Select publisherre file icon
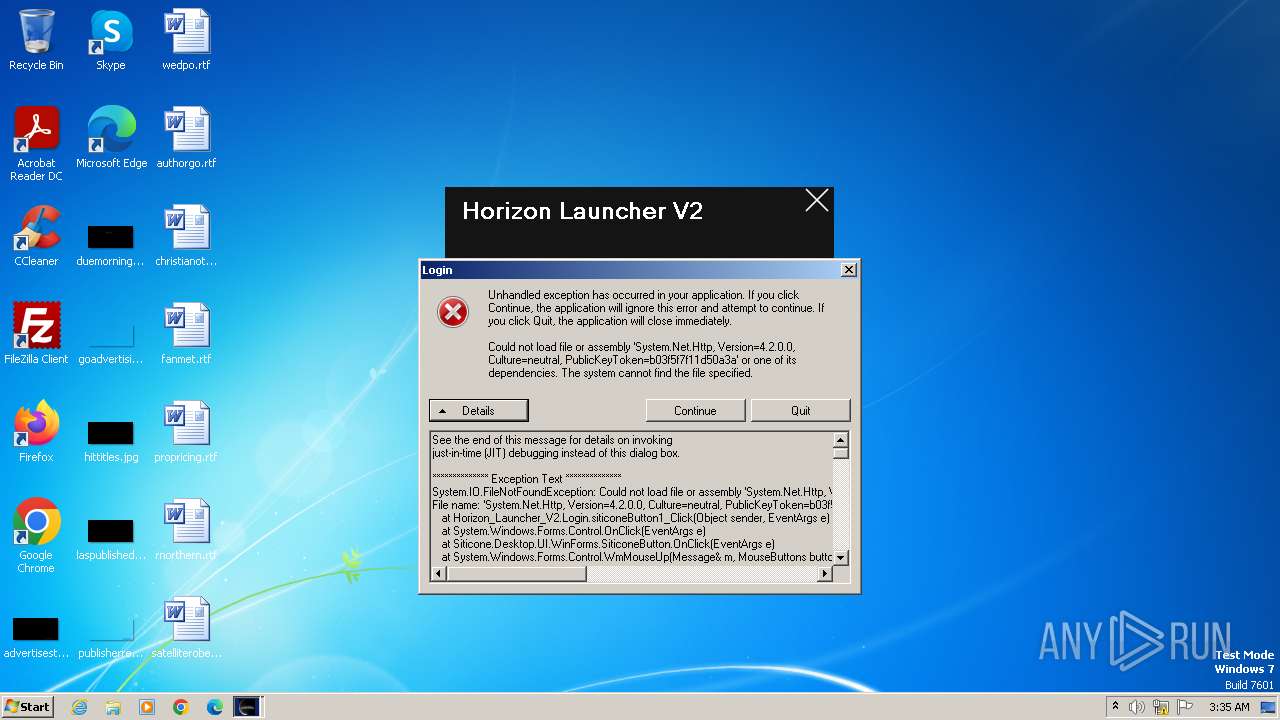The height and width of the screenshot is (720, 1280). [110, 636]
